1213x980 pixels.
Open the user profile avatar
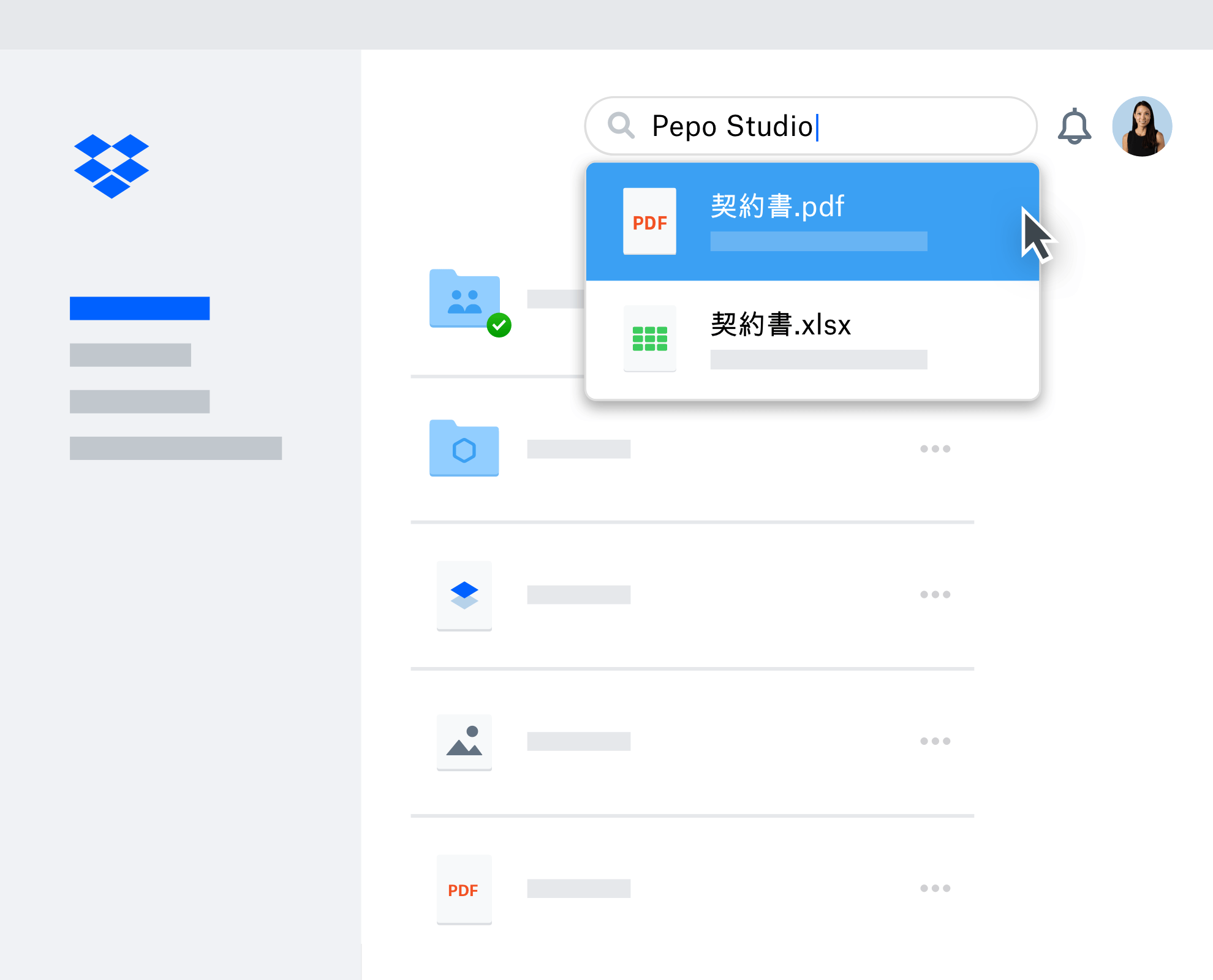[x=1142, y=126]
